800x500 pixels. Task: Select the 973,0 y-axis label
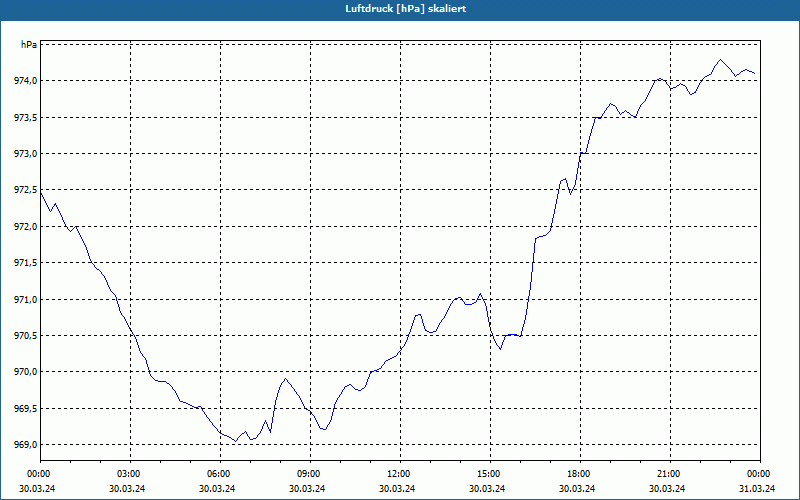pos(24,154)
